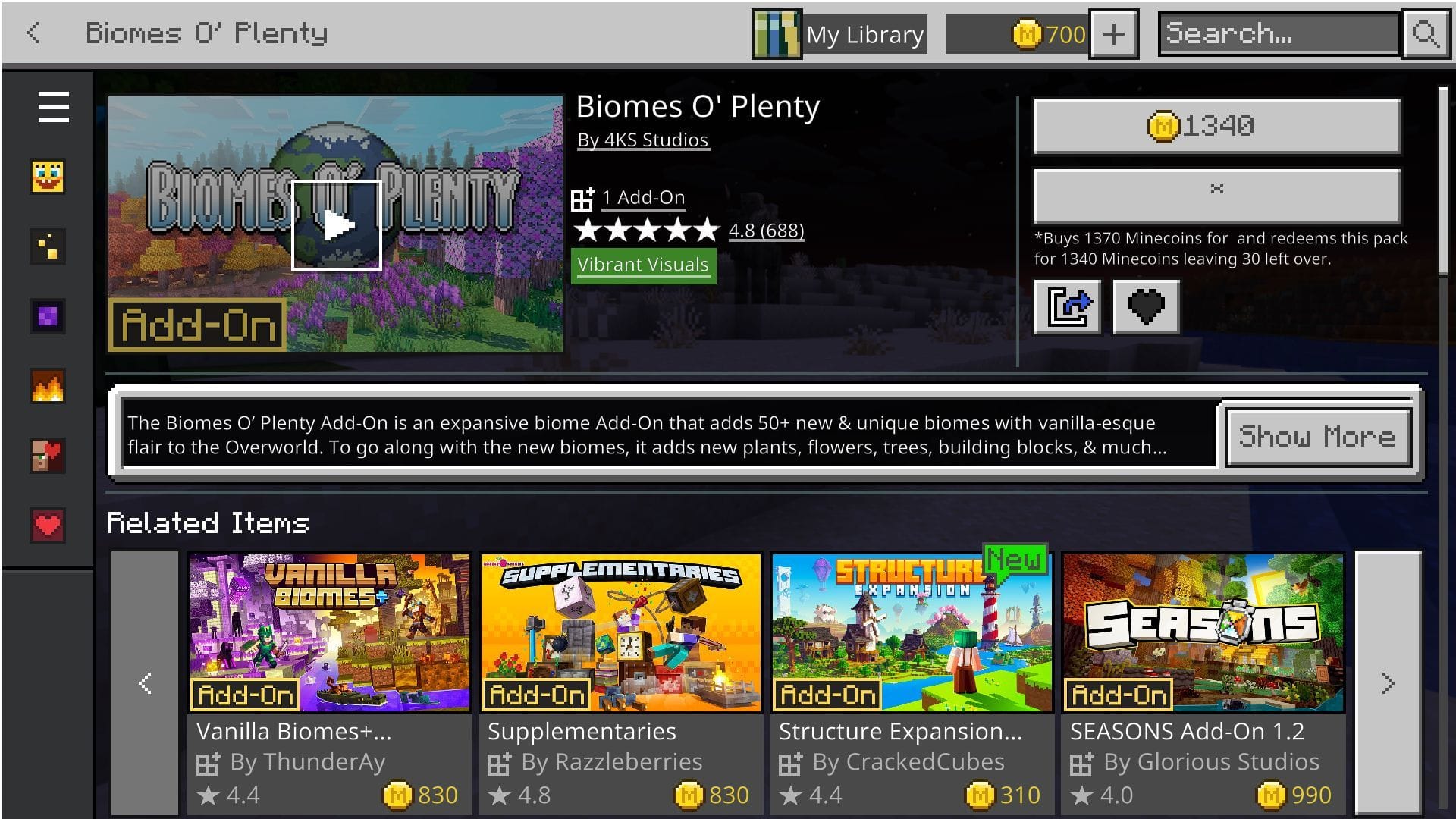Open the yellow SpongeBob face sidebar category
This screenshot has height=819, width=1456.
click(x=48, y=177)
